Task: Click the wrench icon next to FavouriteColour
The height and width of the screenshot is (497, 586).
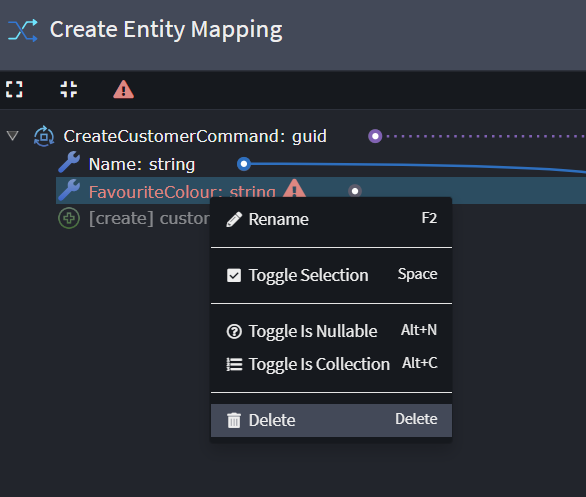Action: 69,190
